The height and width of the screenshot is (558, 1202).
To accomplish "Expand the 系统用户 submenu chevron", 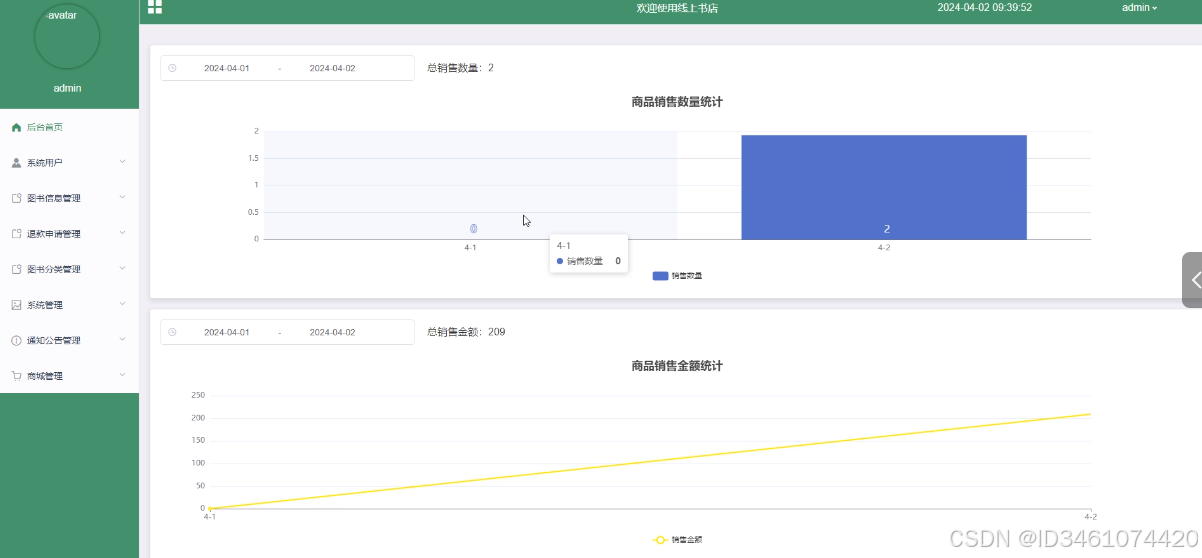I will 122,161.
